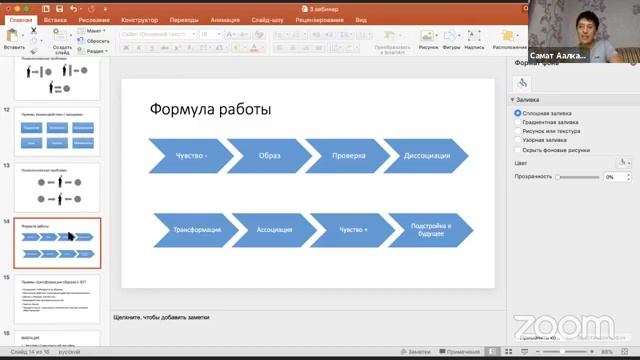
Task: Open the Picture (Рисунок) dropdown arrow
Action: pos(436,36)
